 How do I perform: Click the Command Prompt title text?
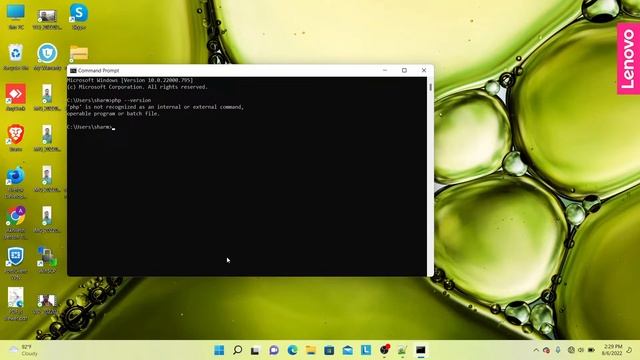pos(98,71)
